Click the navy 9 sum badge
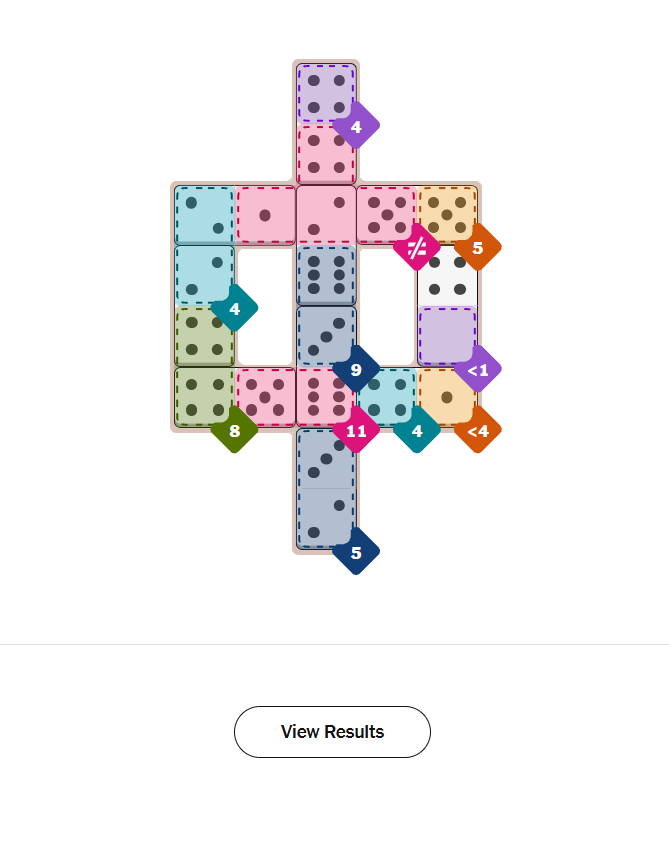The image size is (669, 843). coord(356,369)
